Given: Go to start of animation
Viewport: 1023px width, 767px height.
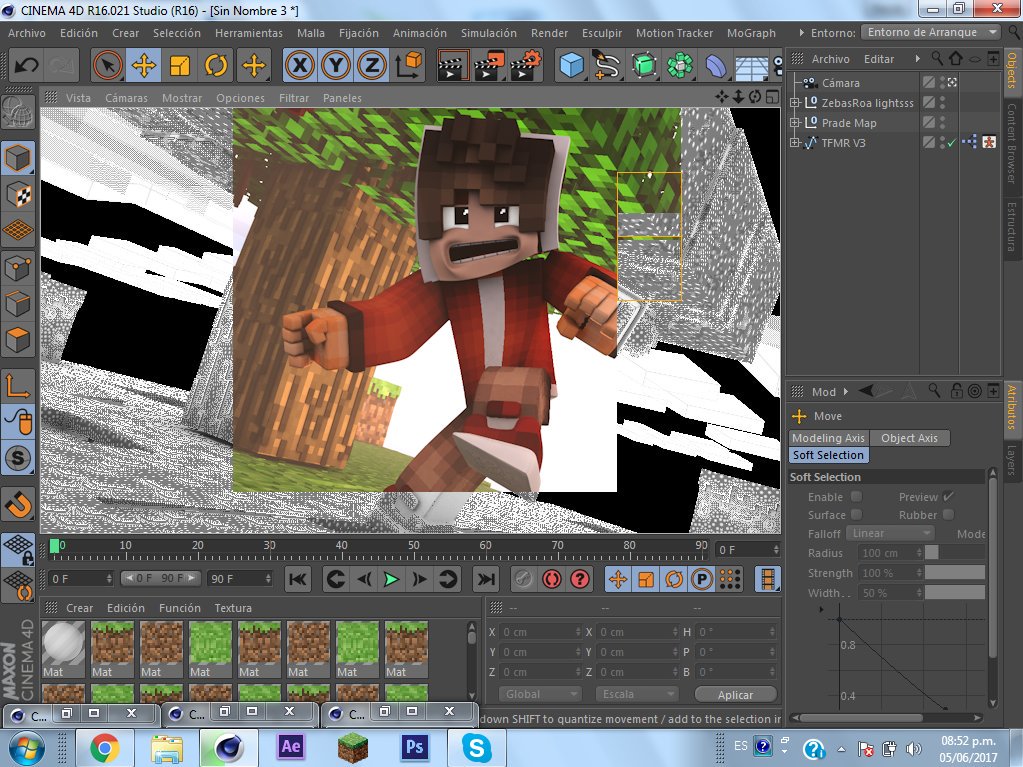Looking at the screenshot, I should click(x=298, y=579).
